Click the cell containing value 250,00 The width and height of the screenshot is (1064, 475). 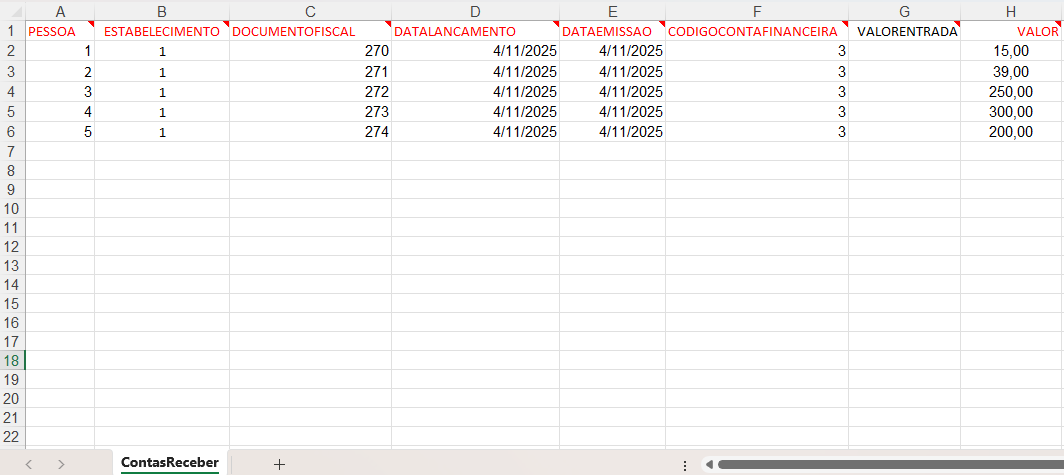(1011, 91)
